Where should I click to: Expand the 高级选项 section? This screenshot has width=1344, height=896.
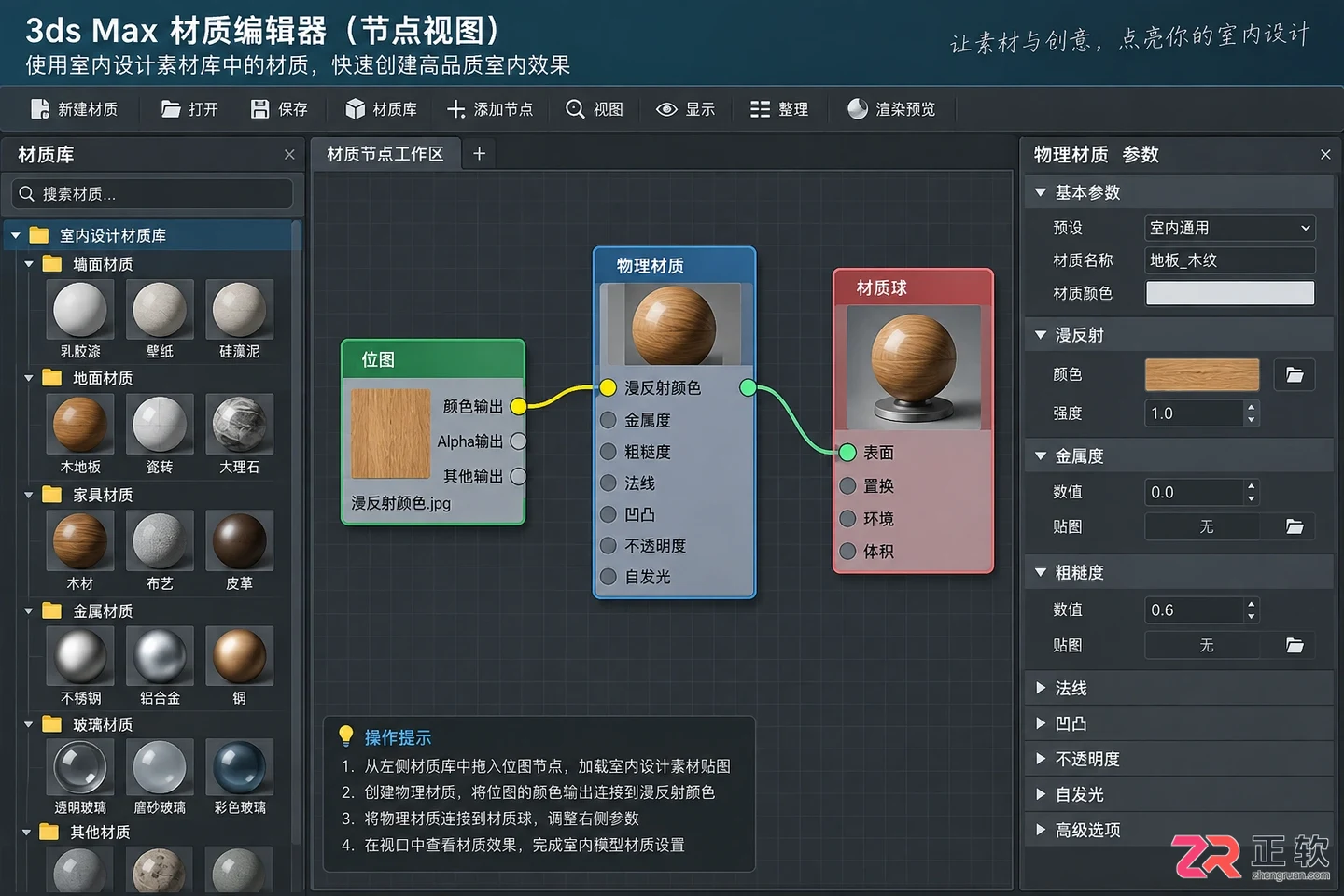[x=1041, y=830]
